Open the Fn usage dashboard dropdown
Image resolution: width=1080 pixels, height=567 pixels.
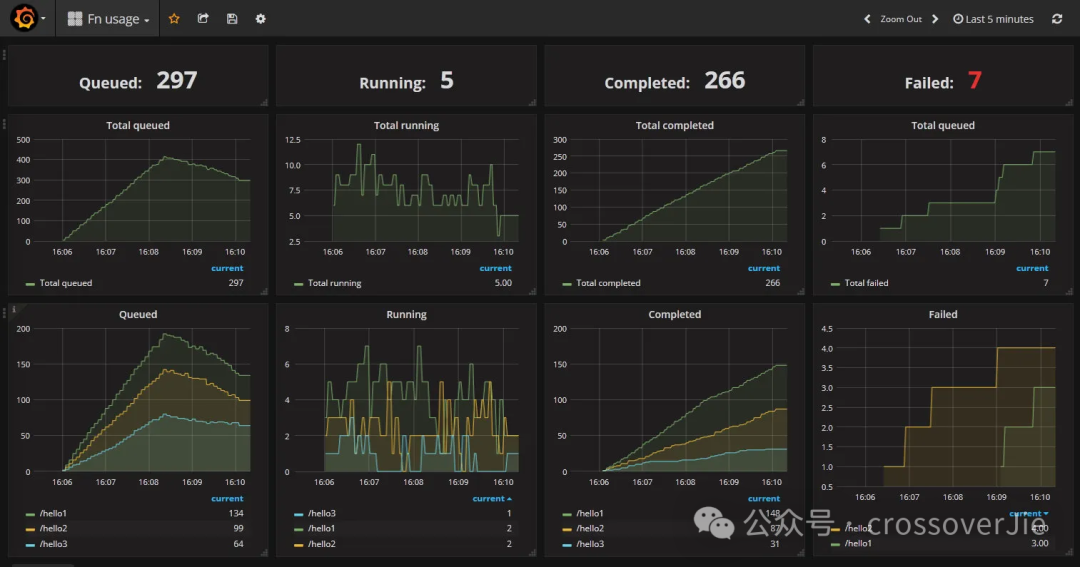point(108,19)
